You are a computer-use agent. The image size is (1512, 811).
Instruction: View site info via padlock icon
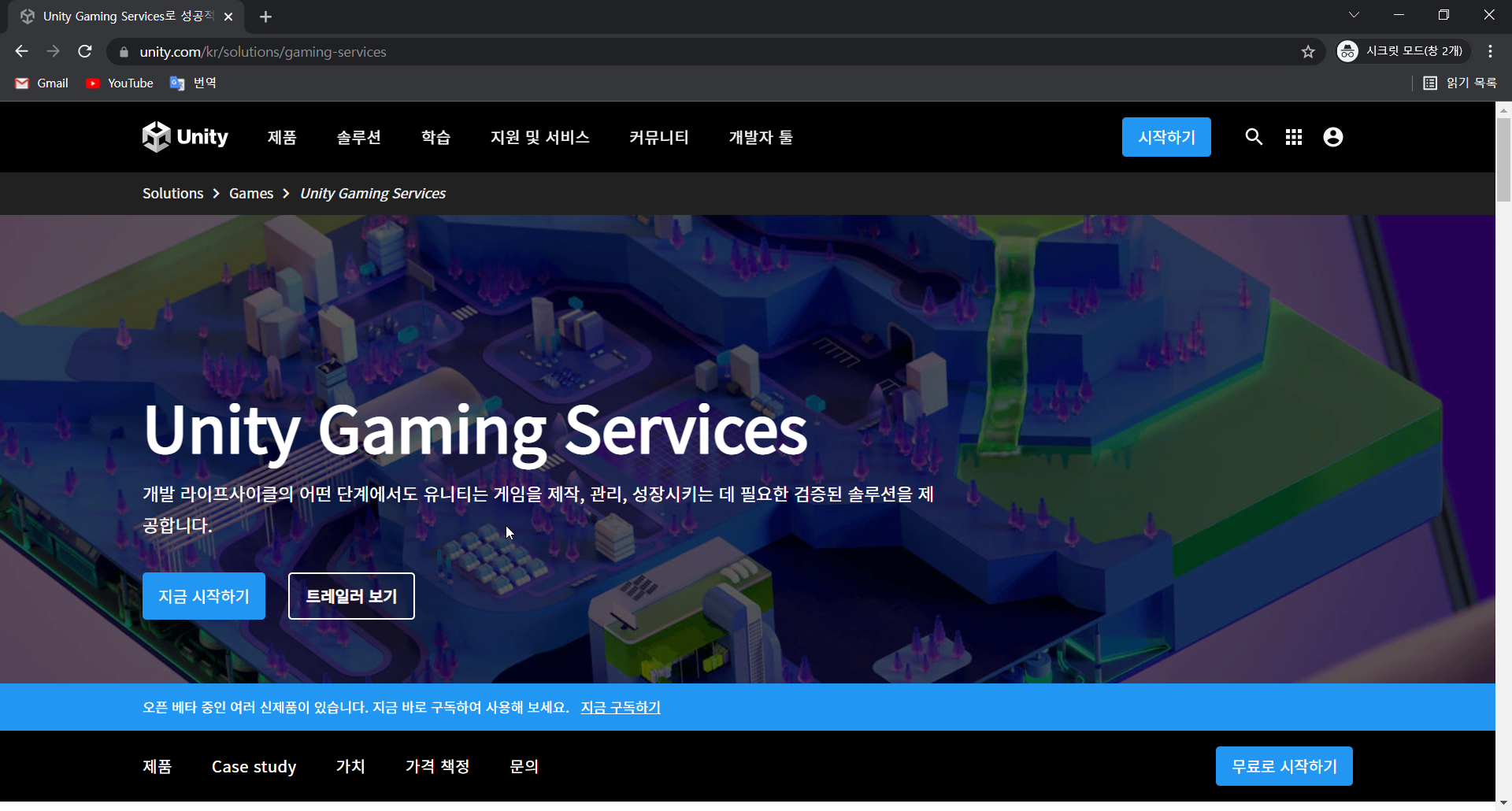(124, 52)
